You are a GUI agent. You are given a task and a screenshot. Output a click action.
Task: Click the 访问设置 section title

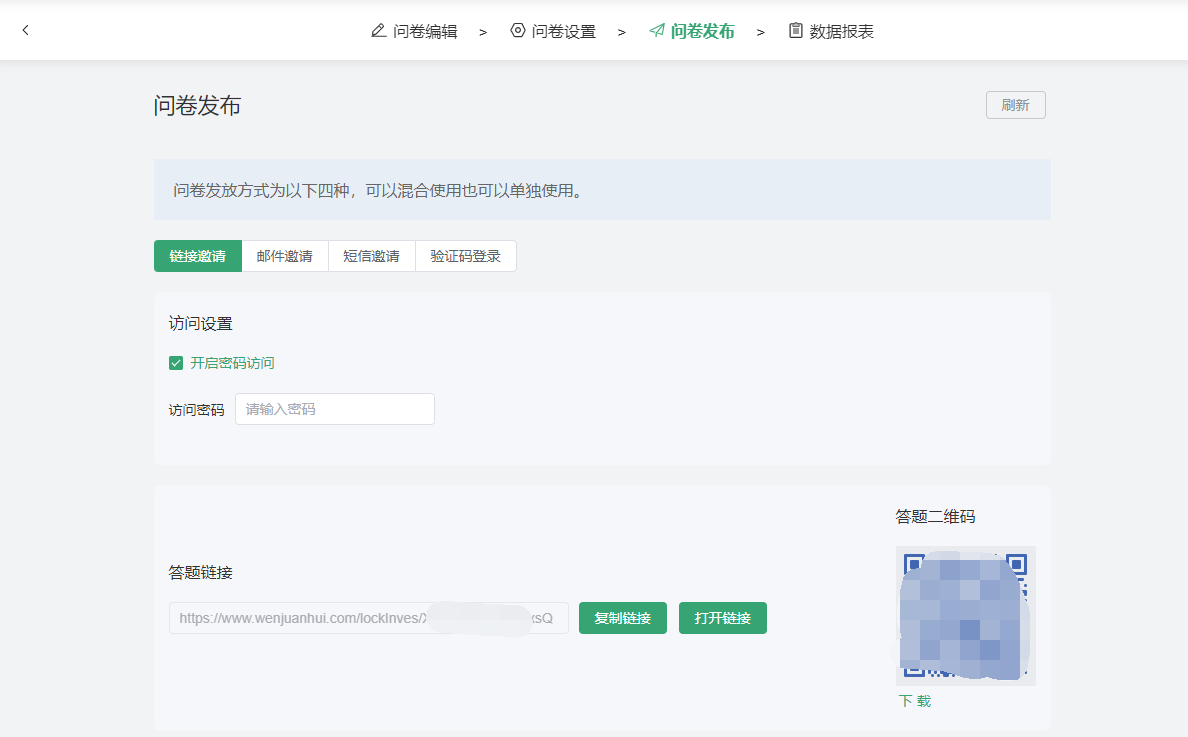pyautogui.click(x=201, y=323)
